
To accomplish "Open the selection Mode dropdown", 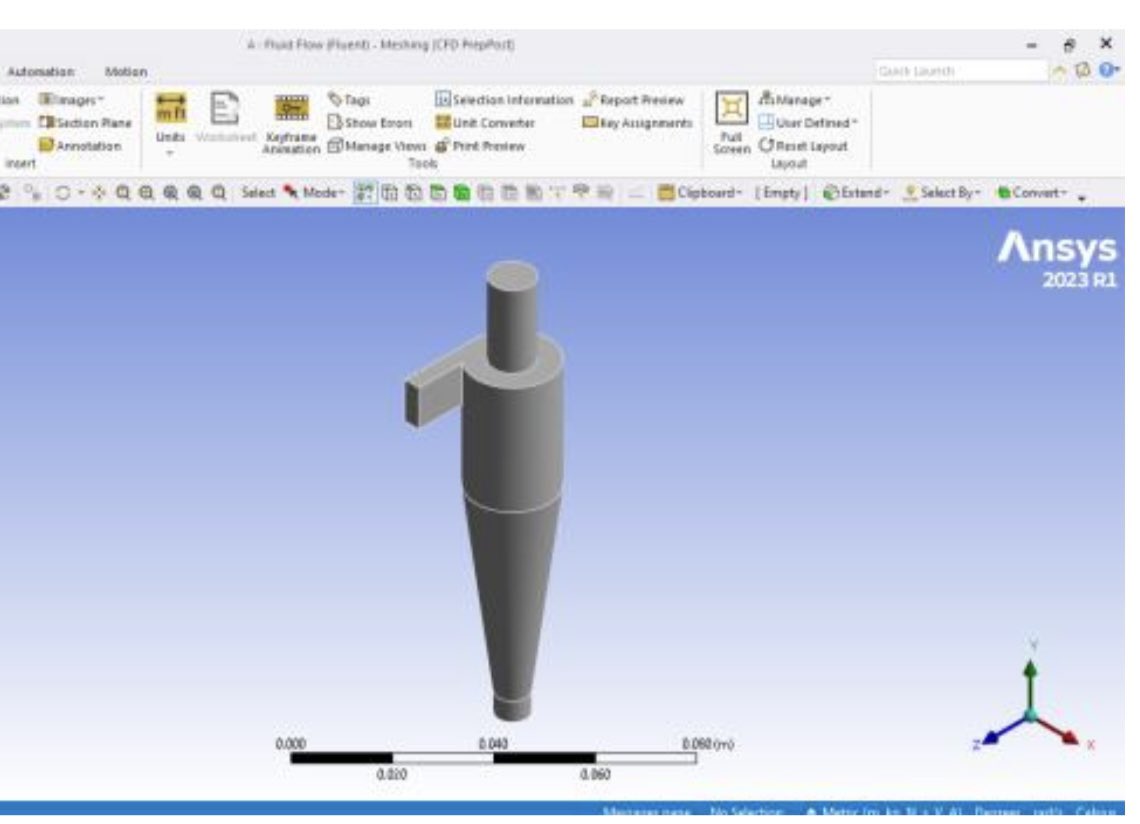I will pyautogui.click(x=324, y=192).
